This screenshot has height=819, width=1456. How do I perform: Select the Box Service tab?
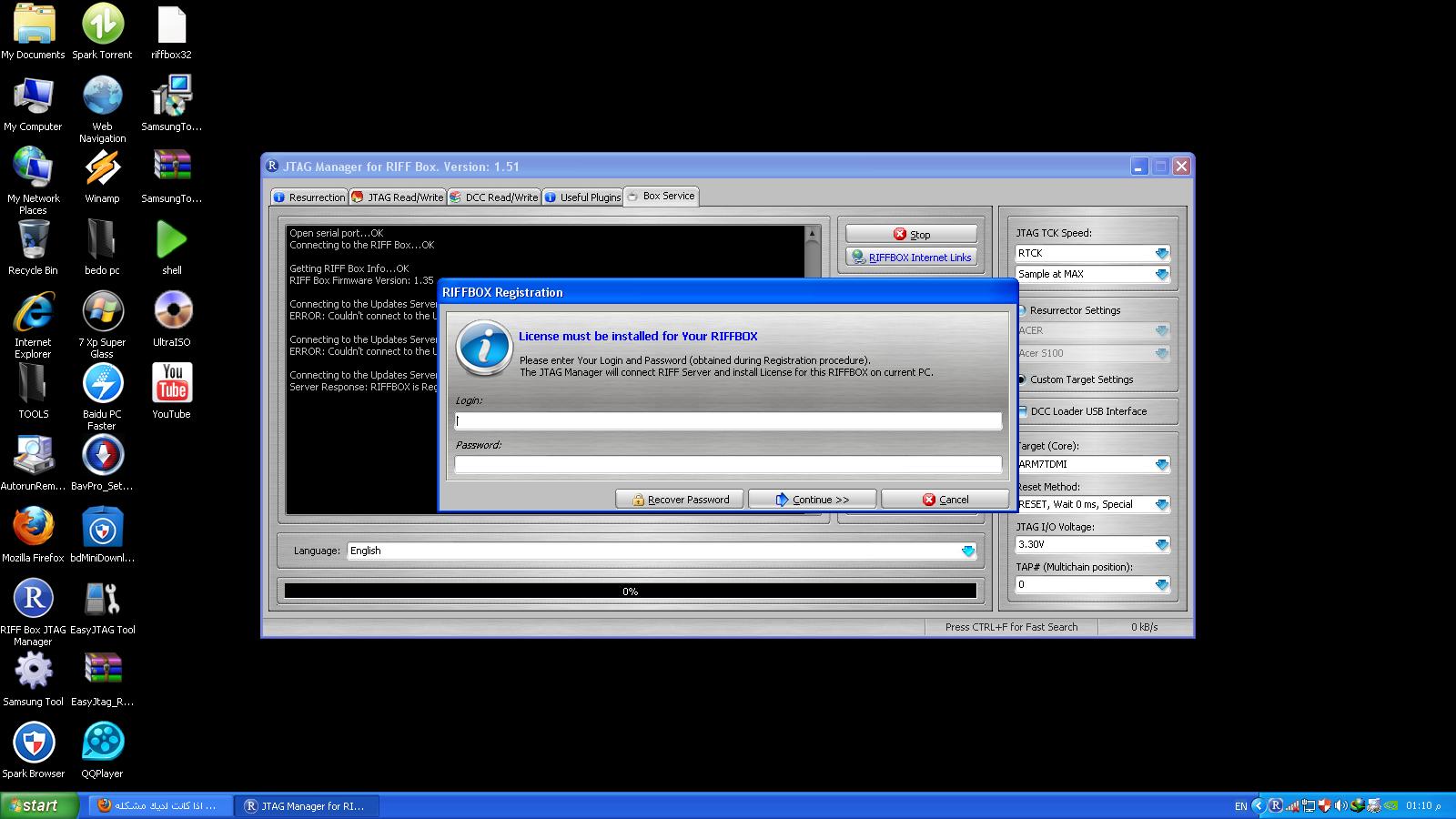pyautogui.click(x=661, y=196)
